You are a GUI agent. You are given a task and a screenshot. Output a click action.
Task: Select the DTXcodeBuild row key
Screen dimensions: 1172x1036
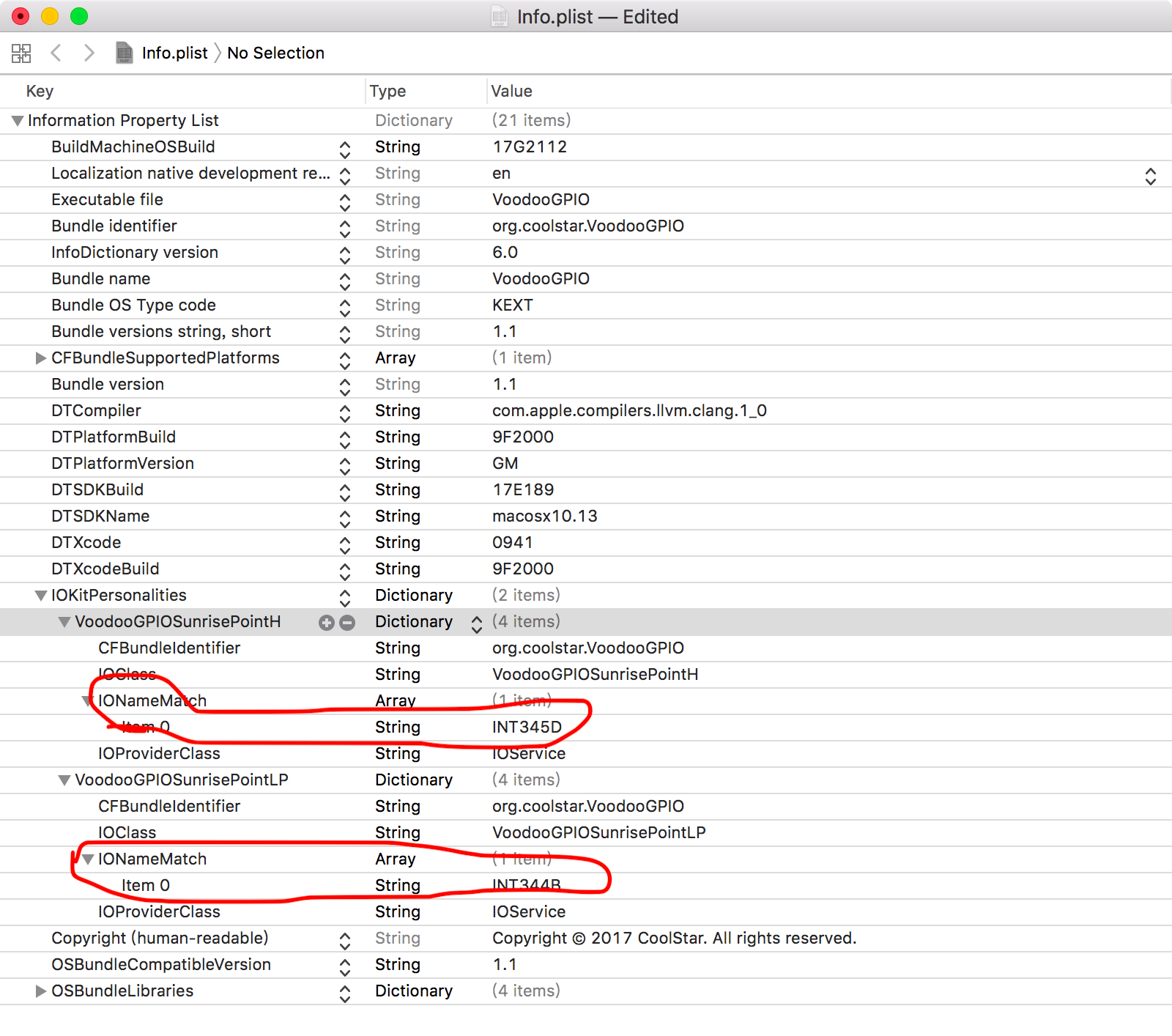pos(105,569)
